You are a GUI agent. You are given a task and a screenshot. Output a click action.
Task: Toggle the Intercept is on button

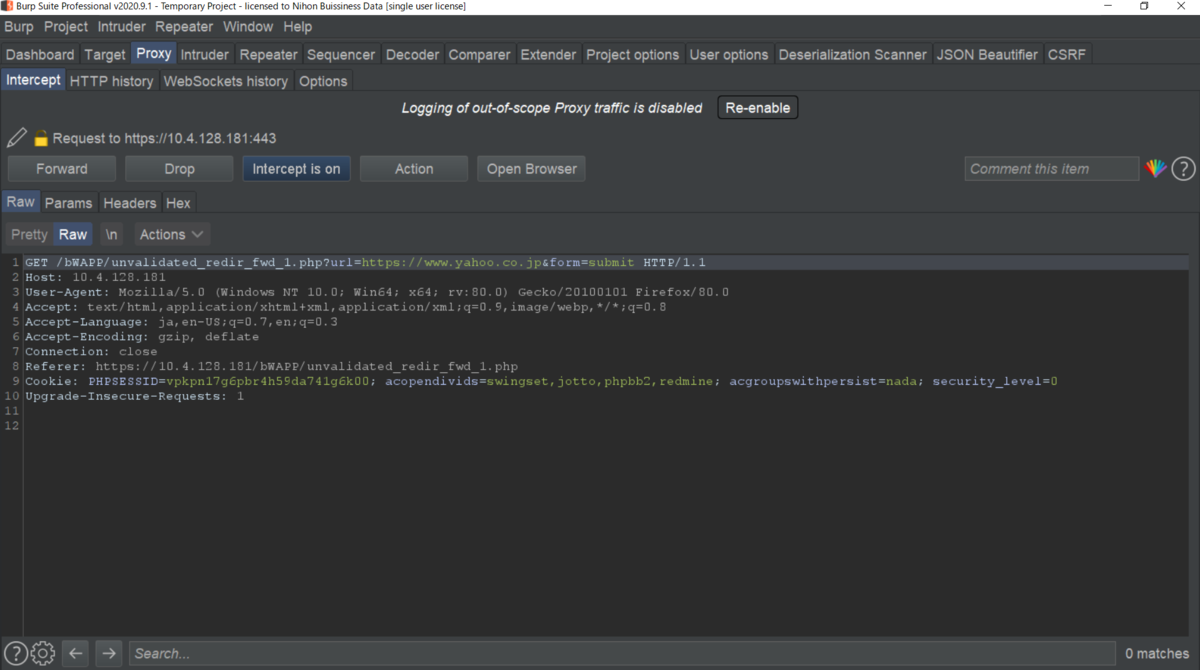[x=296, y=169]
